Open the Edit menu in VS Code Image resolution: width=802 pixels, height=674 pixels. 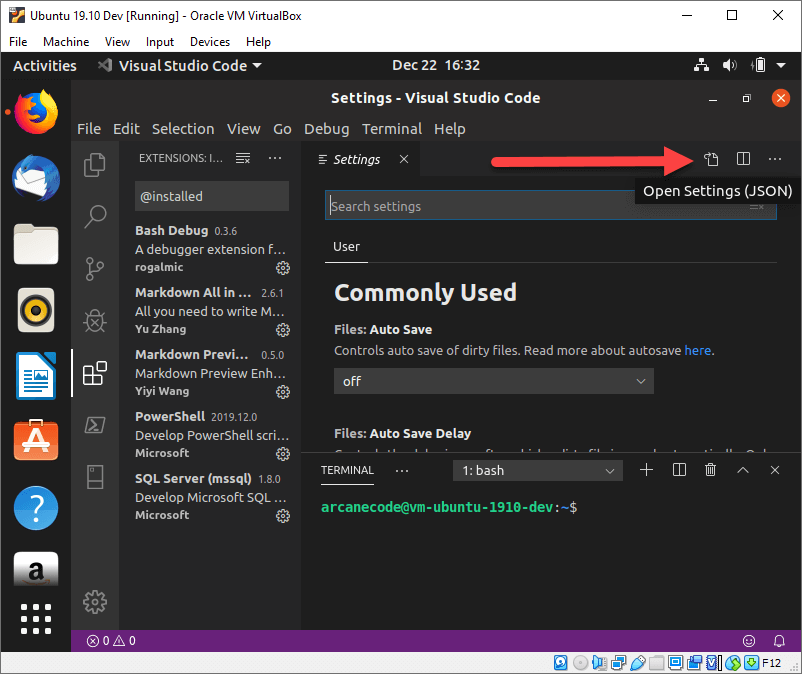tap(126, 129)
